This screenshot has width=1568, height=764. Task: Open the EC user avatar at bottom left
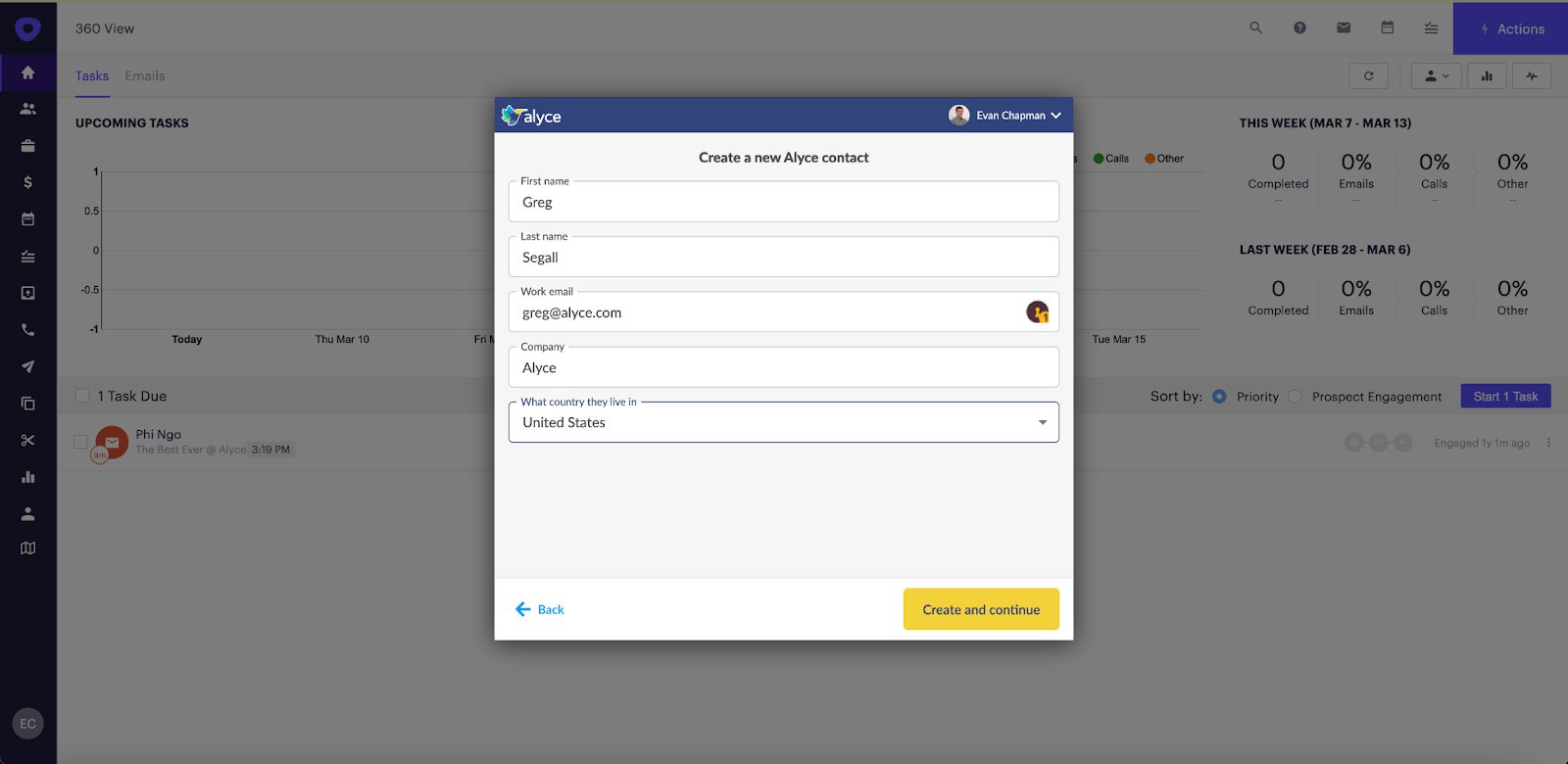[x=27, y=724]
